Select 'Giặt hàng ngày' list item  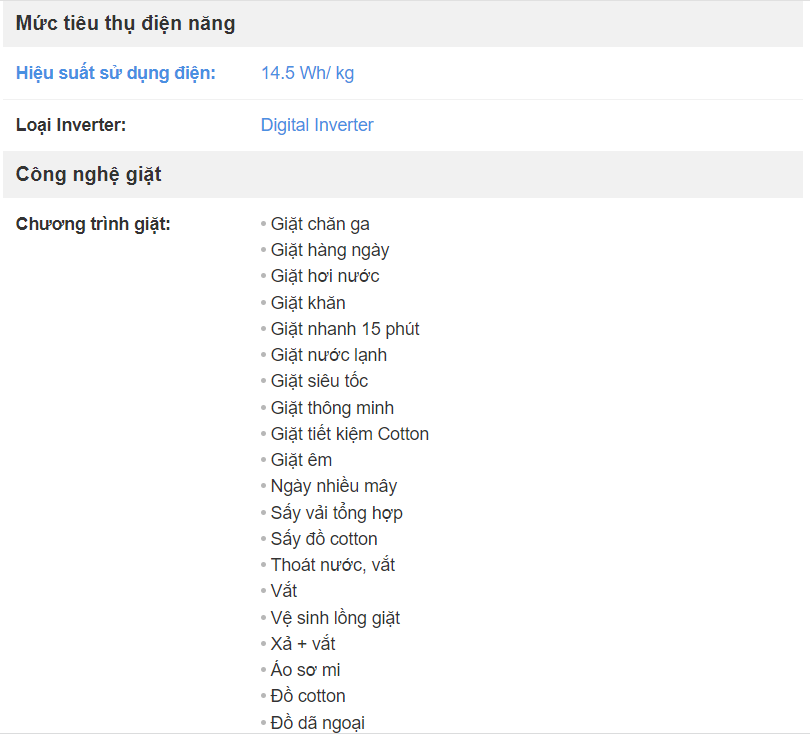point(330,251)
